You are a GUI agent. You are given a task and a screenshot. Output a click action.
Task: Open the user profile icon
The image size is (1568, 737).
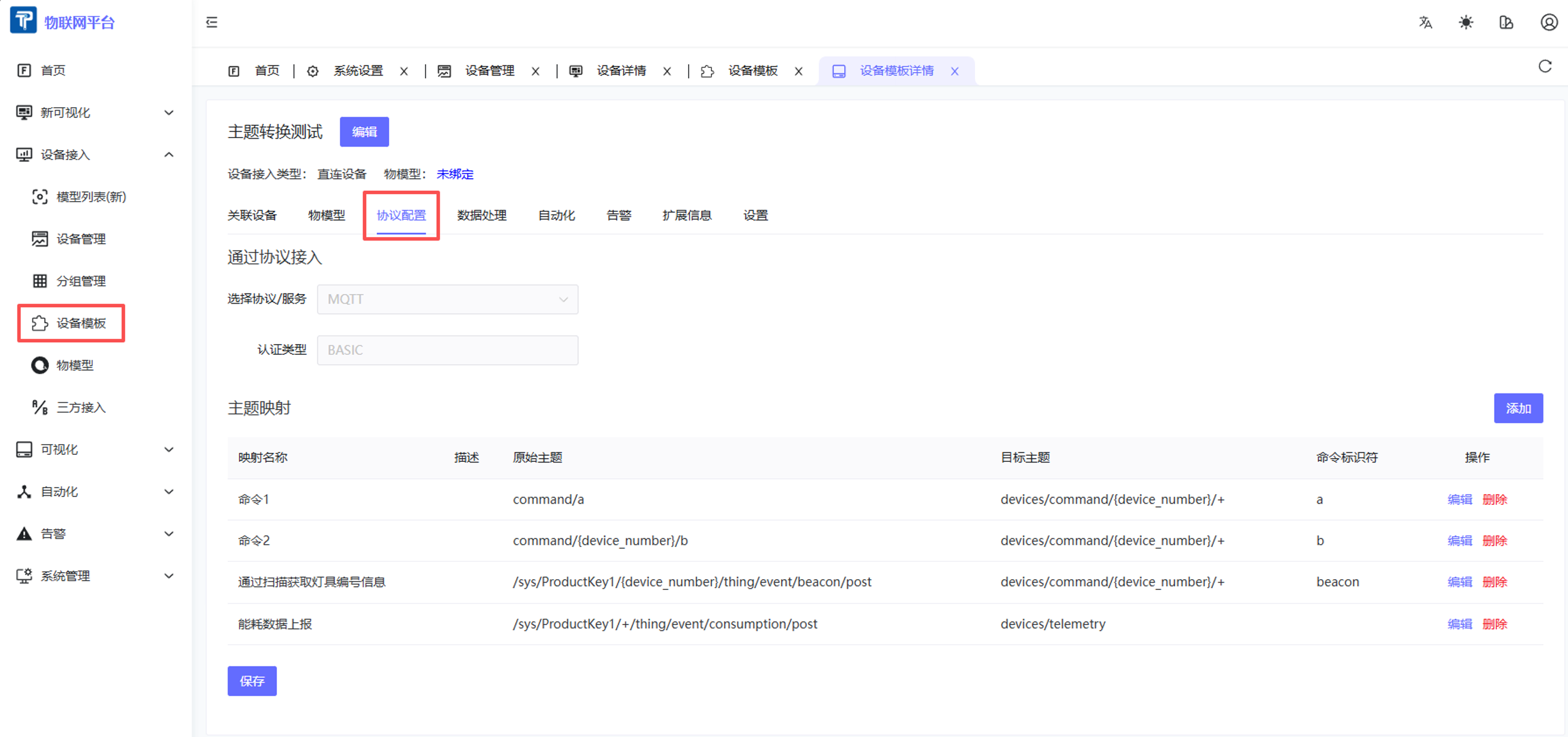[1548, 23]
